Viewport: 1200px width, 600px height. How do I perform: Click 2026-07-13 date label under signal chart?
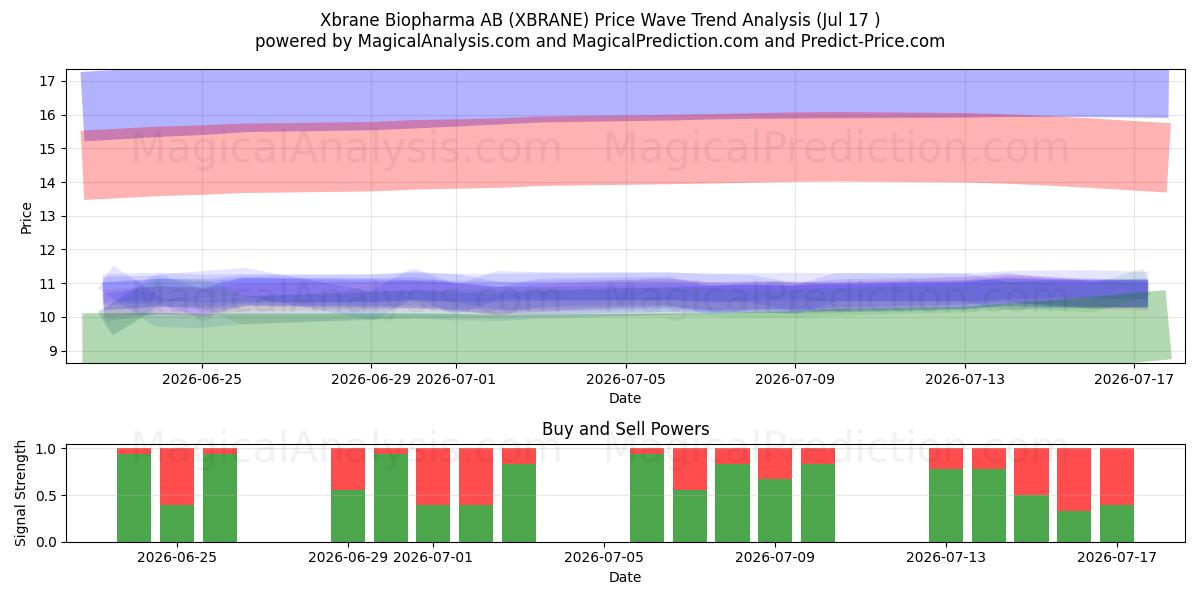coord(946,558)
